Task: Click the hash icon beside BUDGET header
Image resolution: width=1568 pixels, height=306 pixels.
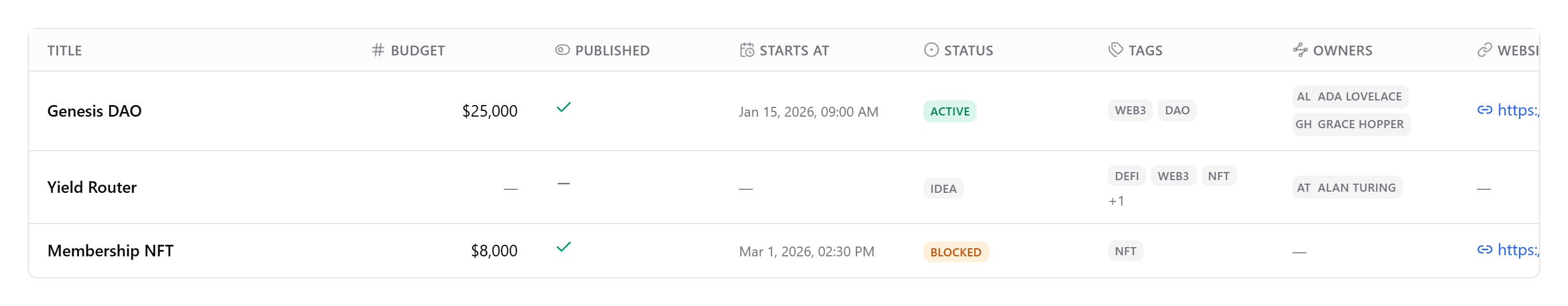Action: pos(378,50)
